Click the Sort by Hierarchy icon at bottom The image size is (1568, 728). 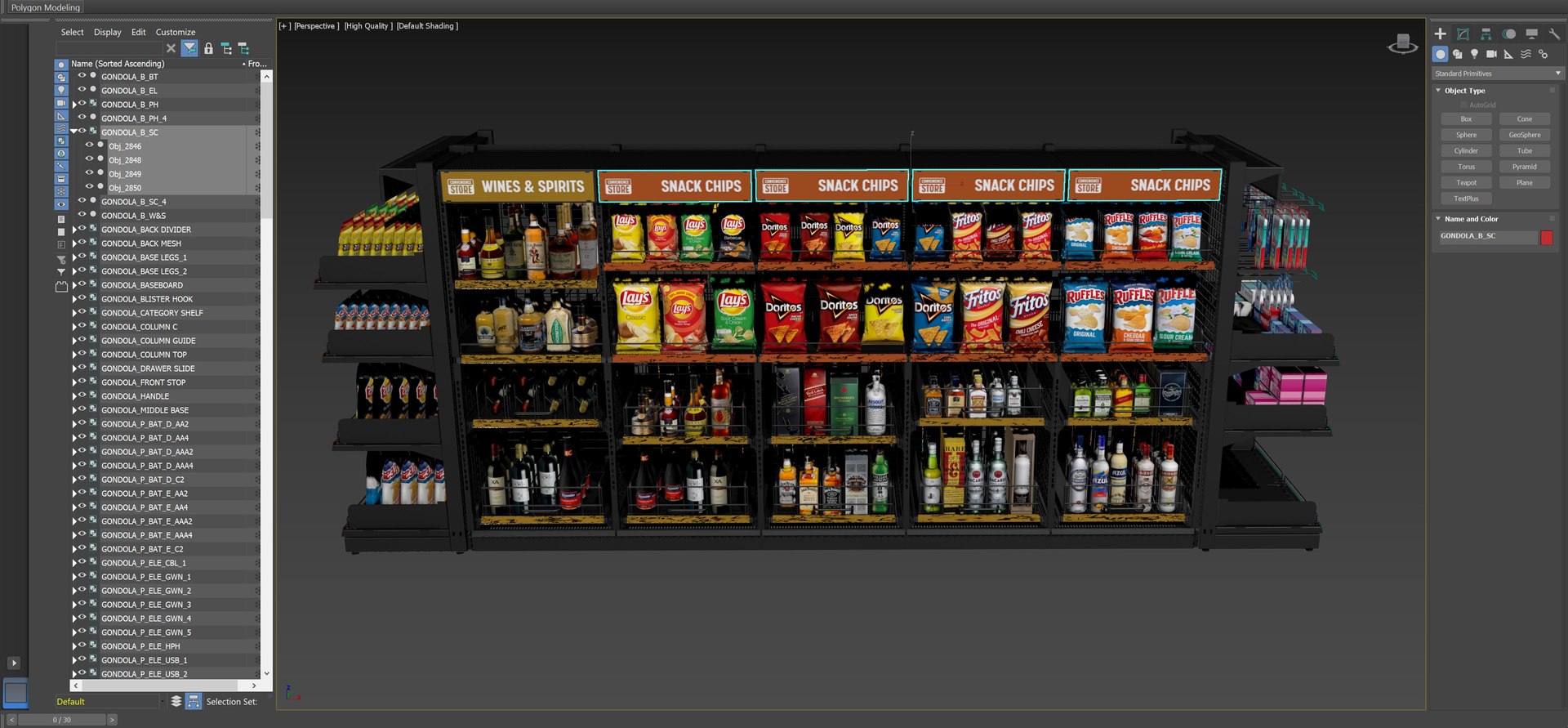pyautogui.click(x=194, y=701)
